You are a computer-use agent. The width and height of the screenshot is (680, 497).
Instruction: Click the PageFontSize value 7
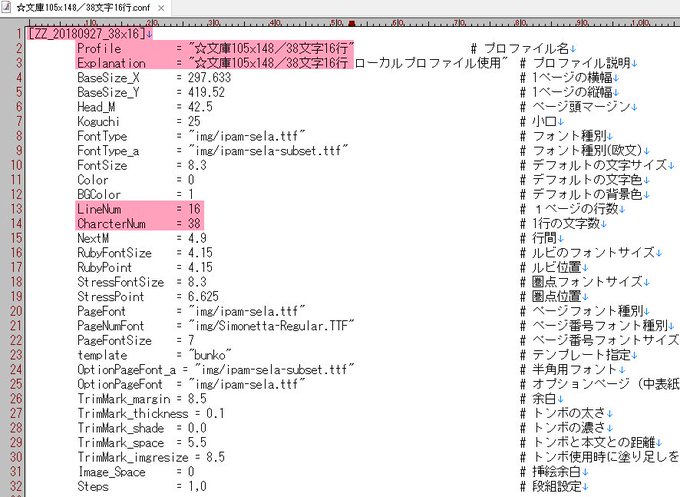pos(191,340)
